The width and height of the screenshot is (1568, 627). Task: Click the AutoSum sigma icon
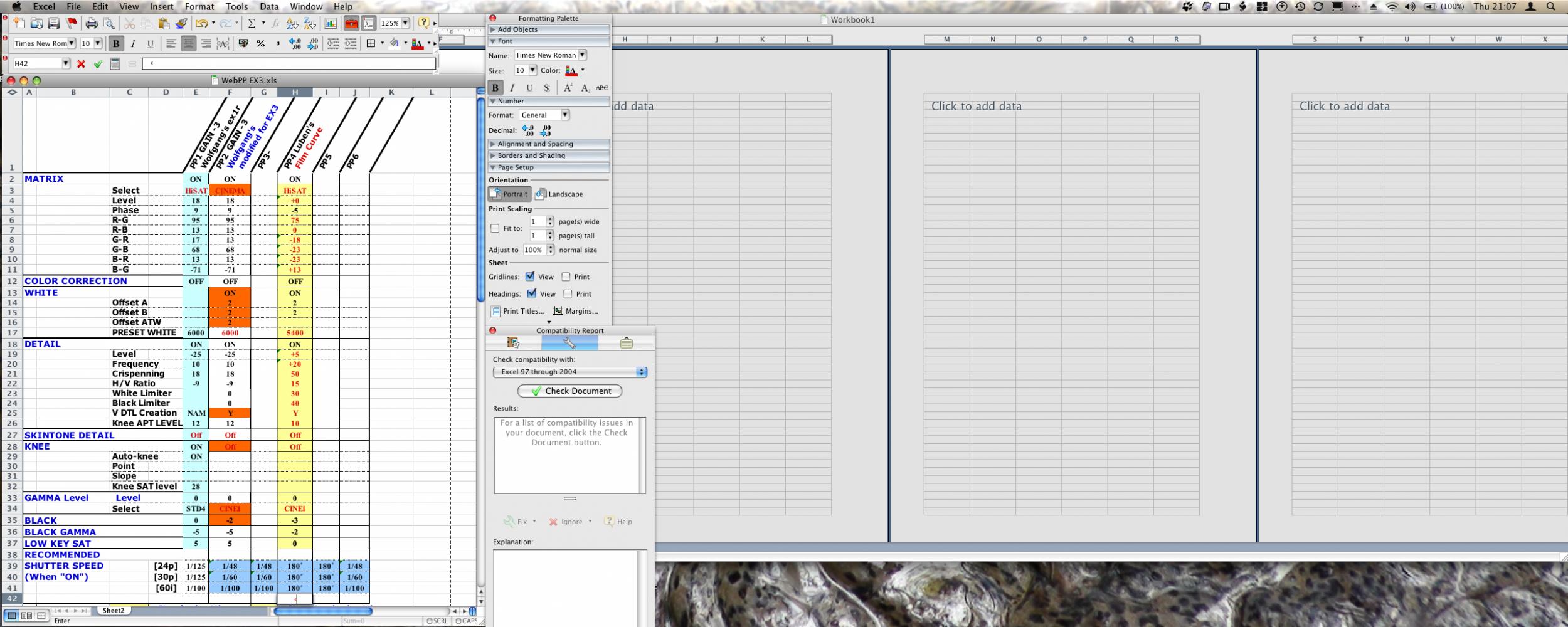pyautogui.click(x=252, y=24)
